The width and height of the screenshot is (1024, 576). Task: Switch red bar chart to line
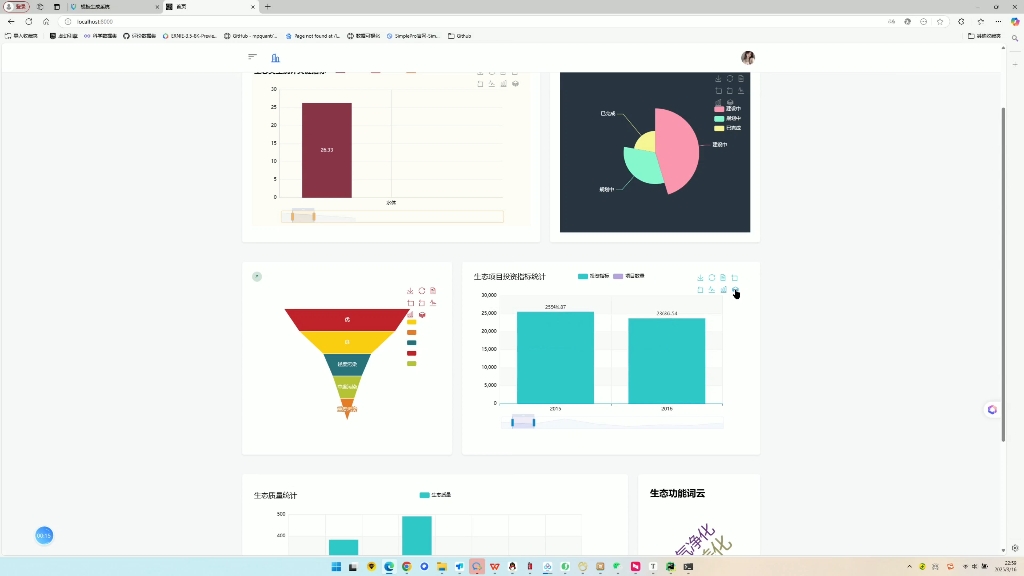492,84
